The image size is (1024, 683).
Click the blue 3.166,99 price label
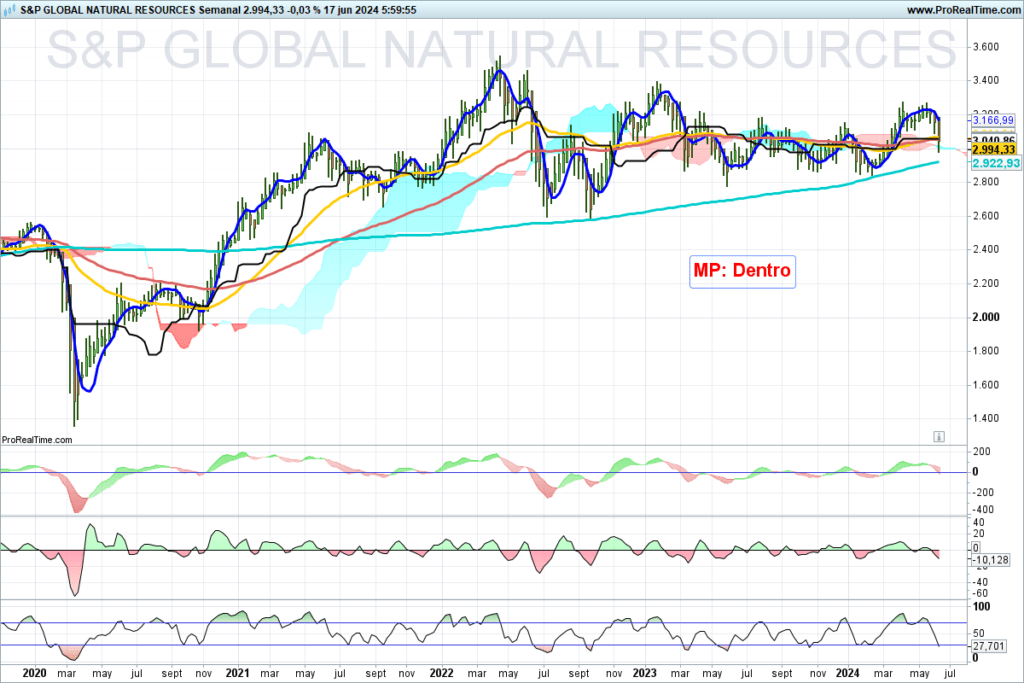click(993, 120)
